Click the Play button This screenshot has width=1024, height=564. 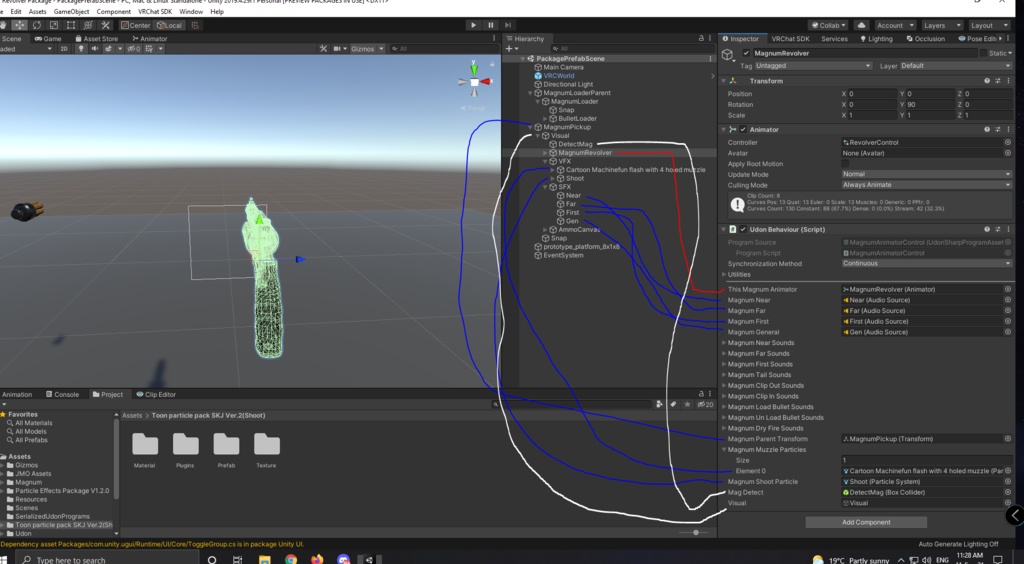(x=473, y=25)
